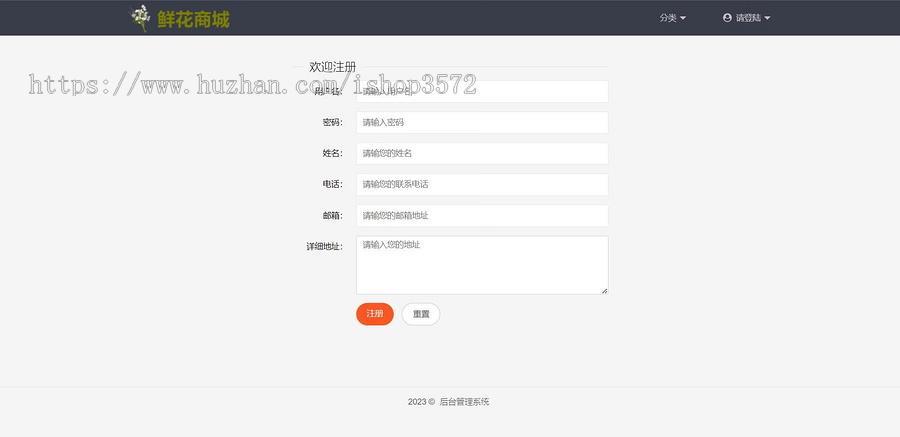Click the flower bouquet logo icon
Screen dimensions: 900x437
click(x=140, y=18)
